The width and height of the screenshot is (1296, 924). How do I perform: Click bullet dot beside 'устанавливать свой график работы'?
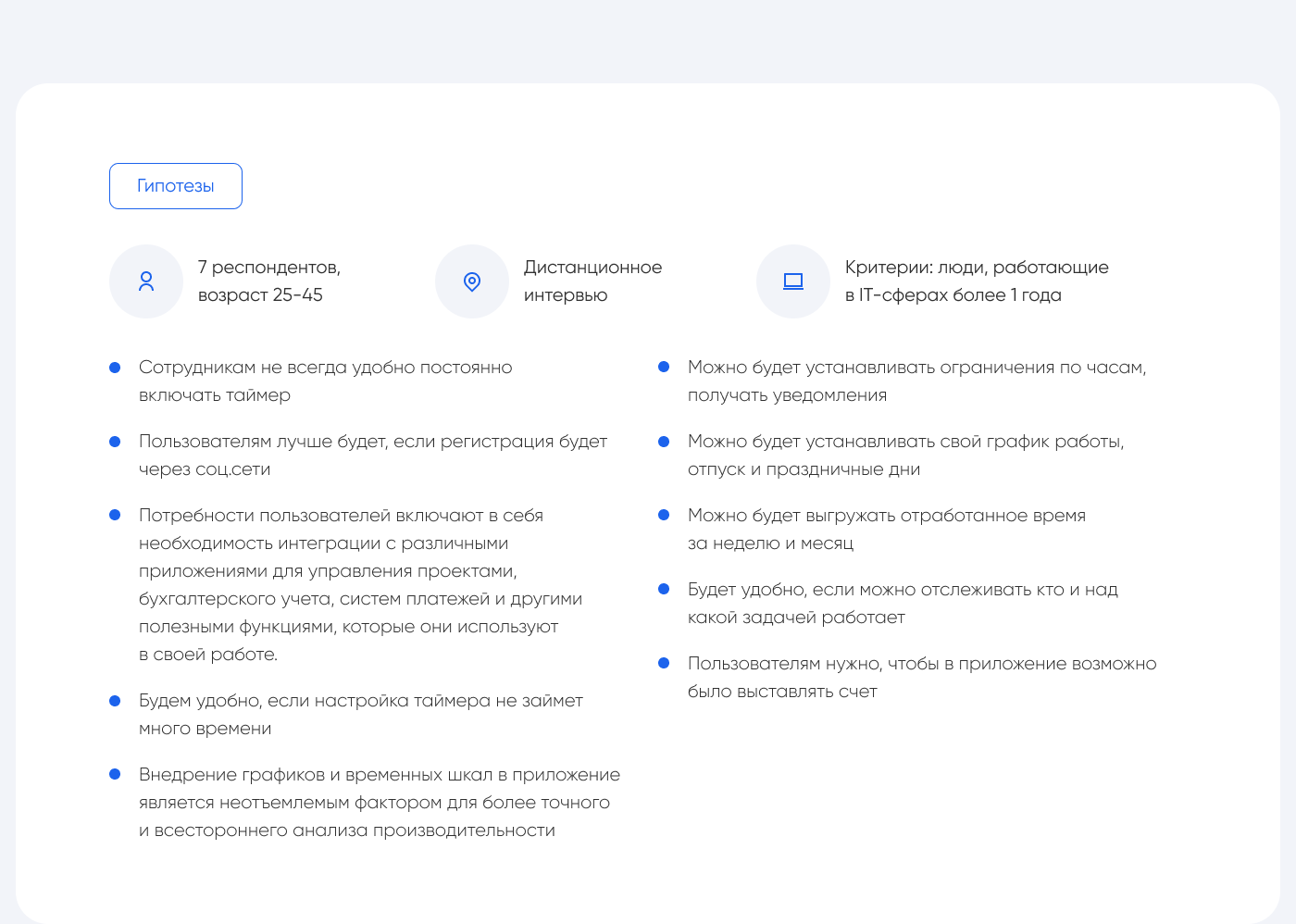[x=664, y=442]
